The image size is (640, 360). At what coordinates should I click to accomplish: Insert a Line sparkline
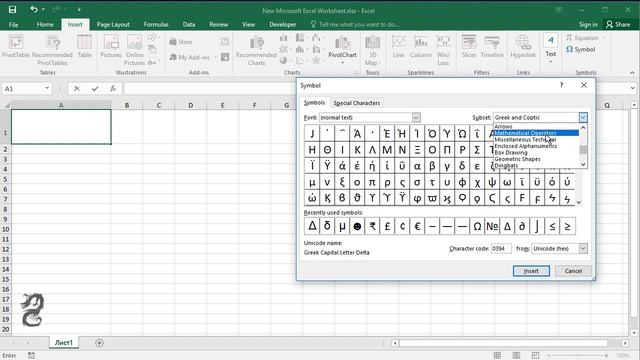[398, 46]
